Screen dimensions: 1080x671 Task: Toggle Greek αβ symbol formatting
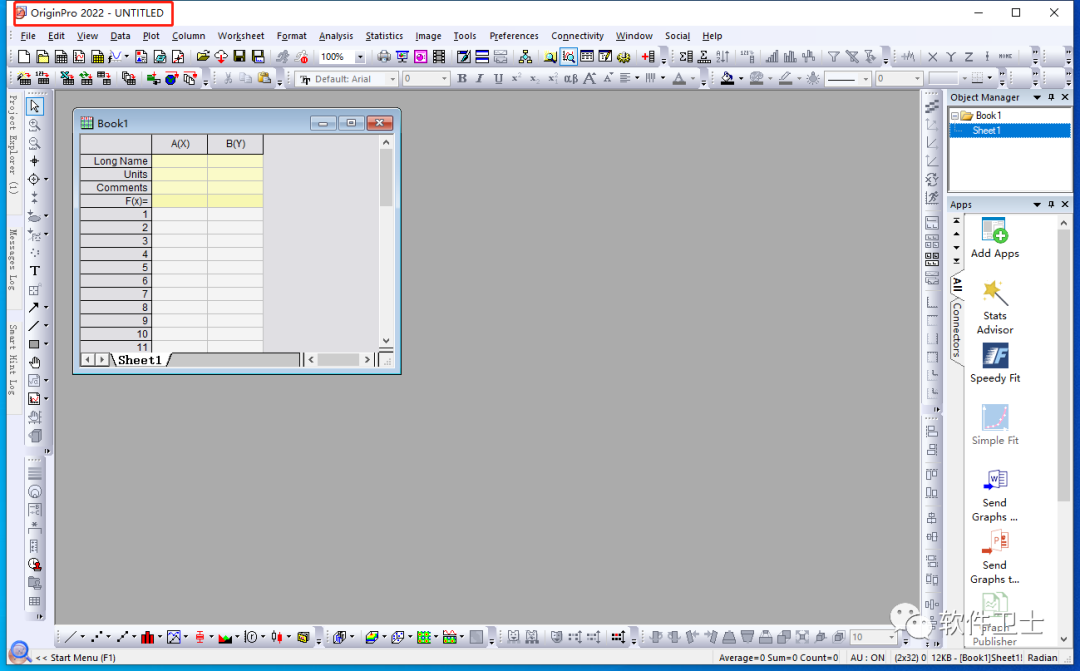click(571, 79)
